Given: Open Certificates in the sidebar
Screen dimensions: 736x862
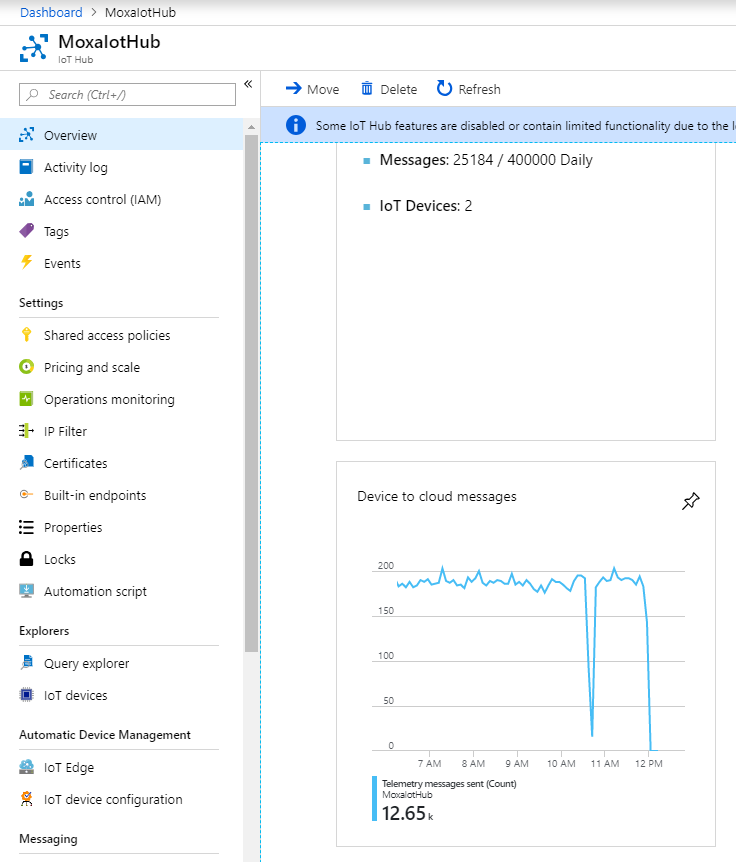Looking at the screenshot, I should (x=75, y=463).
